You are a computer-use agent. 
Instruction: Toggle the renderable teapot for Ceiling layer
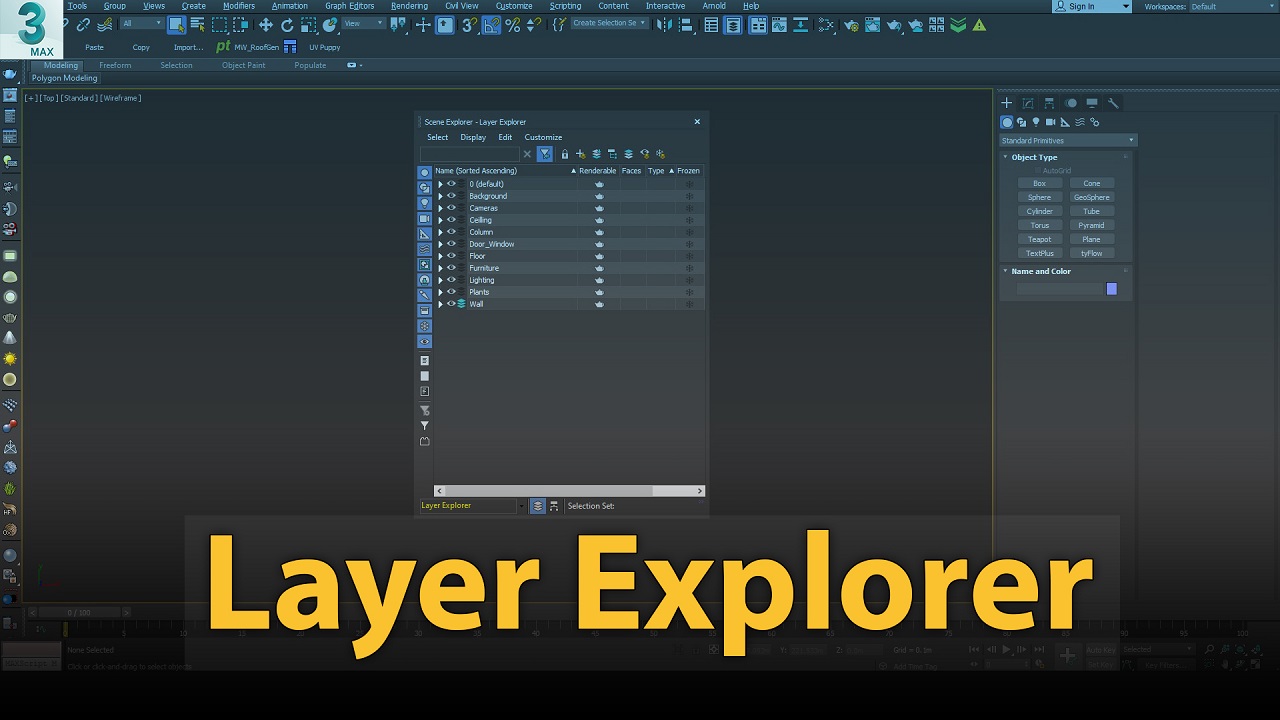point(599,220)
